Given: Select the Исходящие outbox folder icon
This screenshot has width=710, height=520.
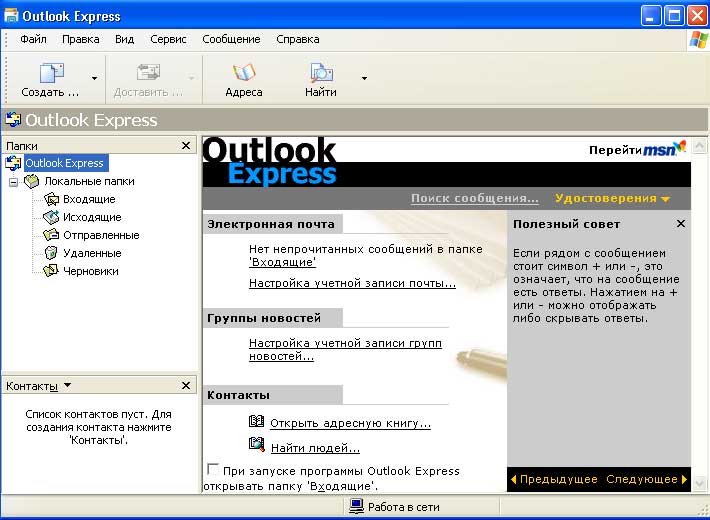Looking at the screenshot, I should [x=52, y=217].
